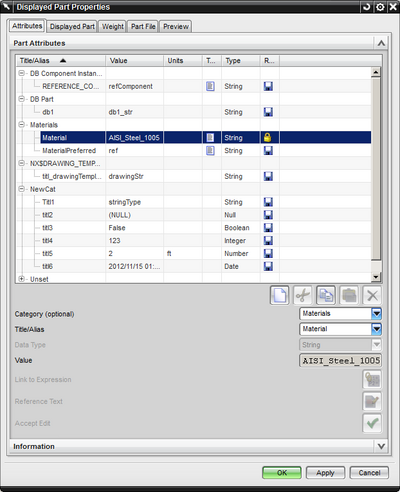Click the db1_str value cell
This screenshot has height=492, width=400.
coord(135,112)
